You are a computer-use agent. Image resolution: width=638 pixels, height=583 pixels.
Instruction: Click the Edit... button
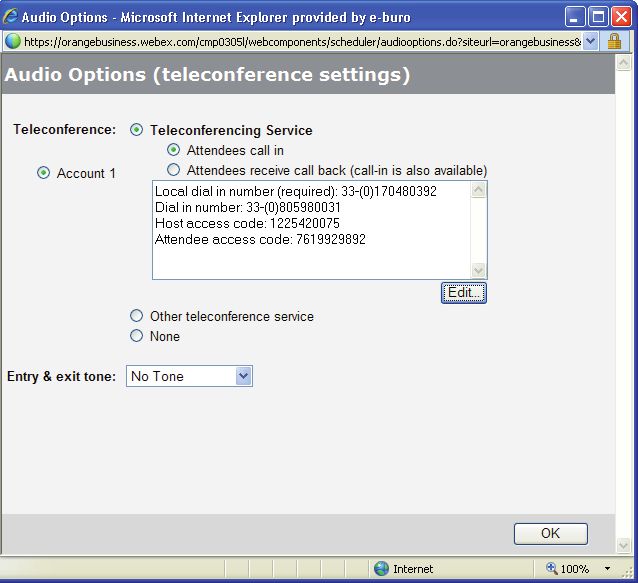point(463,293)
